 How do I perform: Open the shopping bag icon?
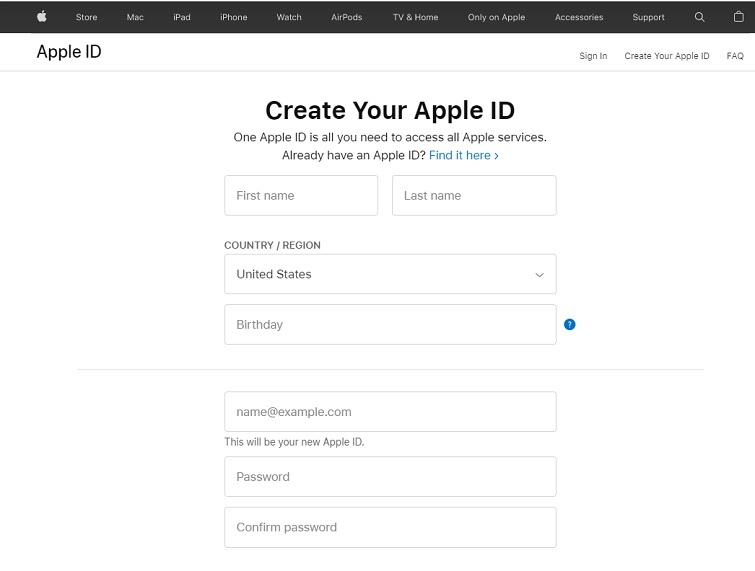739,17
